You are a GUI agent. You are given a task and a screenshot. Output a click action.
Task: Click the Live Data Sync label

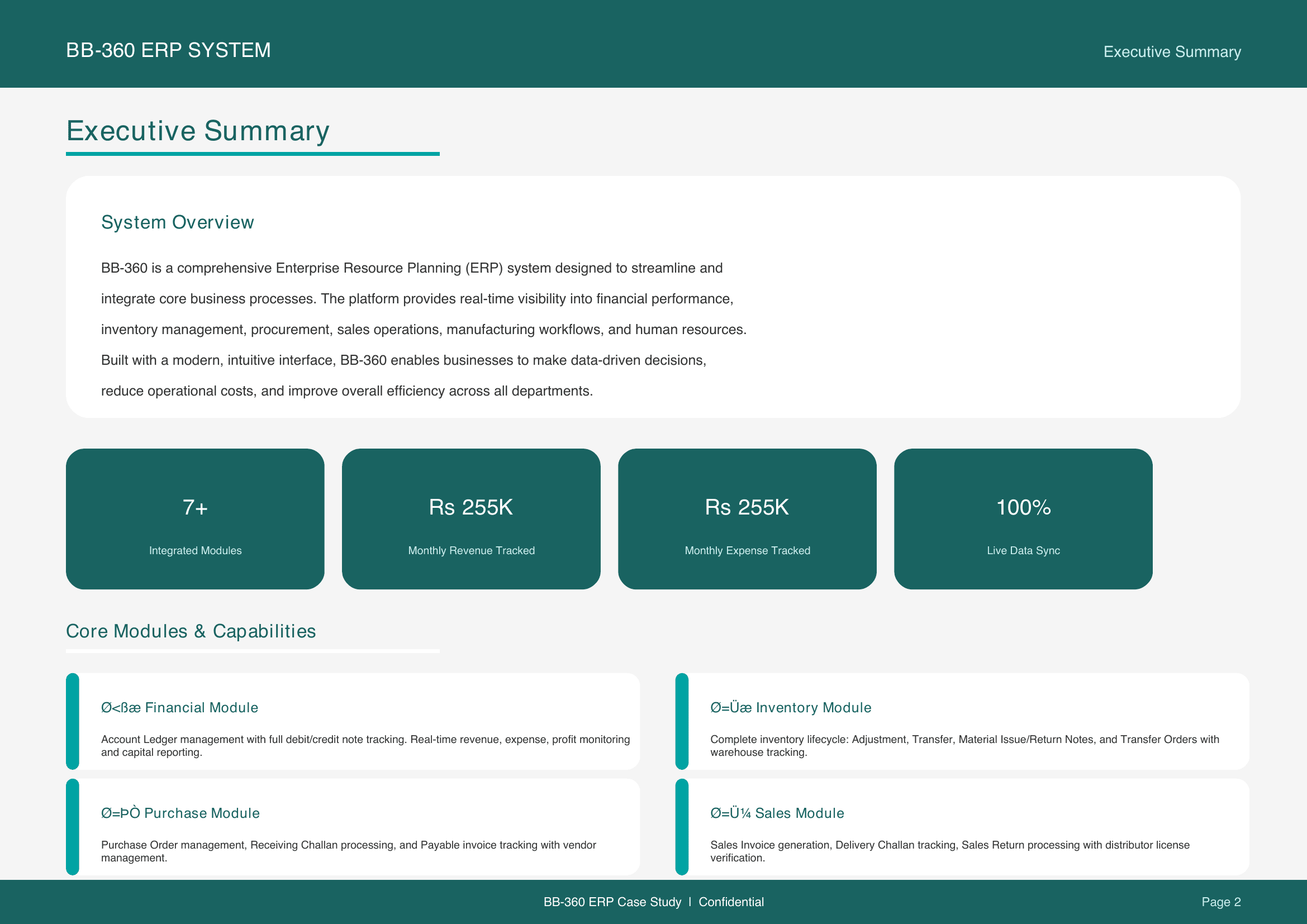(1023, 551)
